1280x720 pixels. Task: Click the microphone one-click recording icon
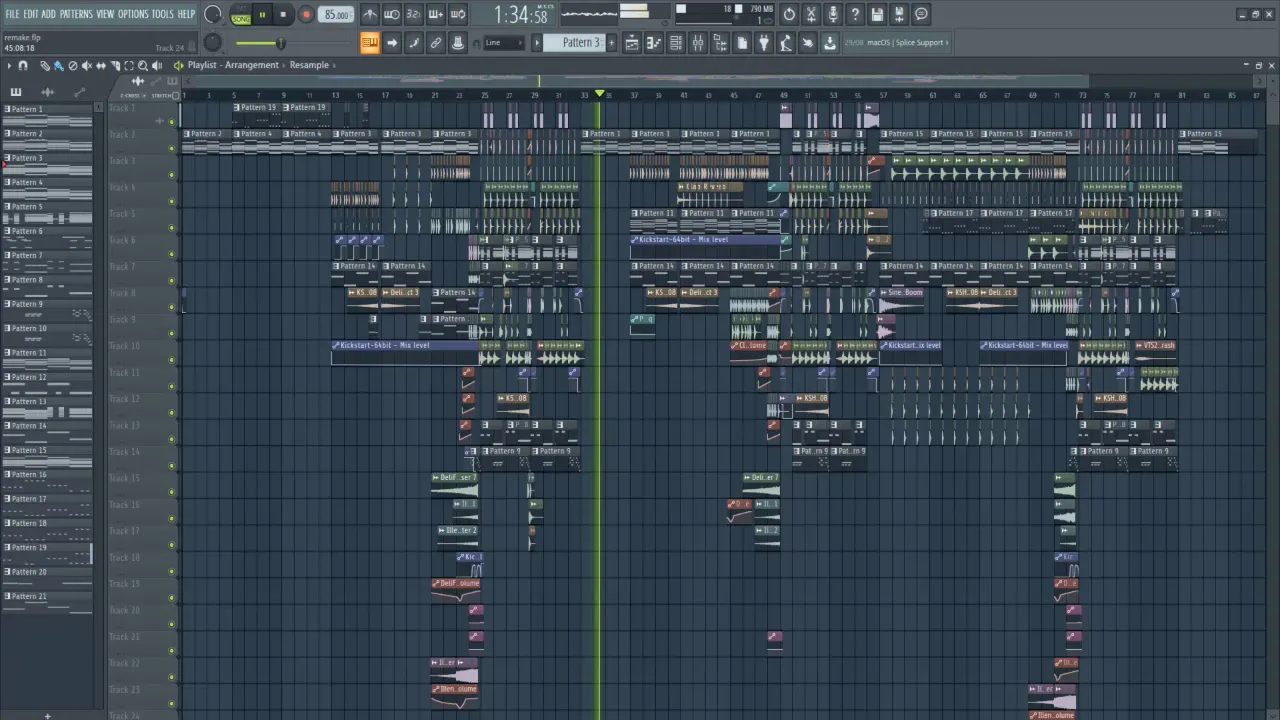833,14
